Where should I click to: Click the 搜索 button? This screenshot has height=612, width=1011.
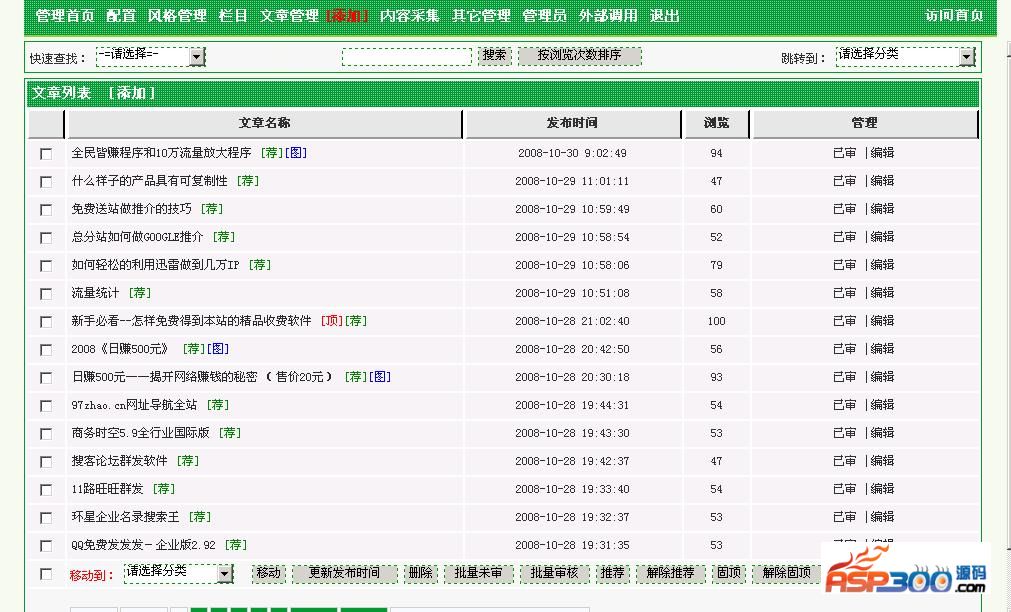pos(494,56)
